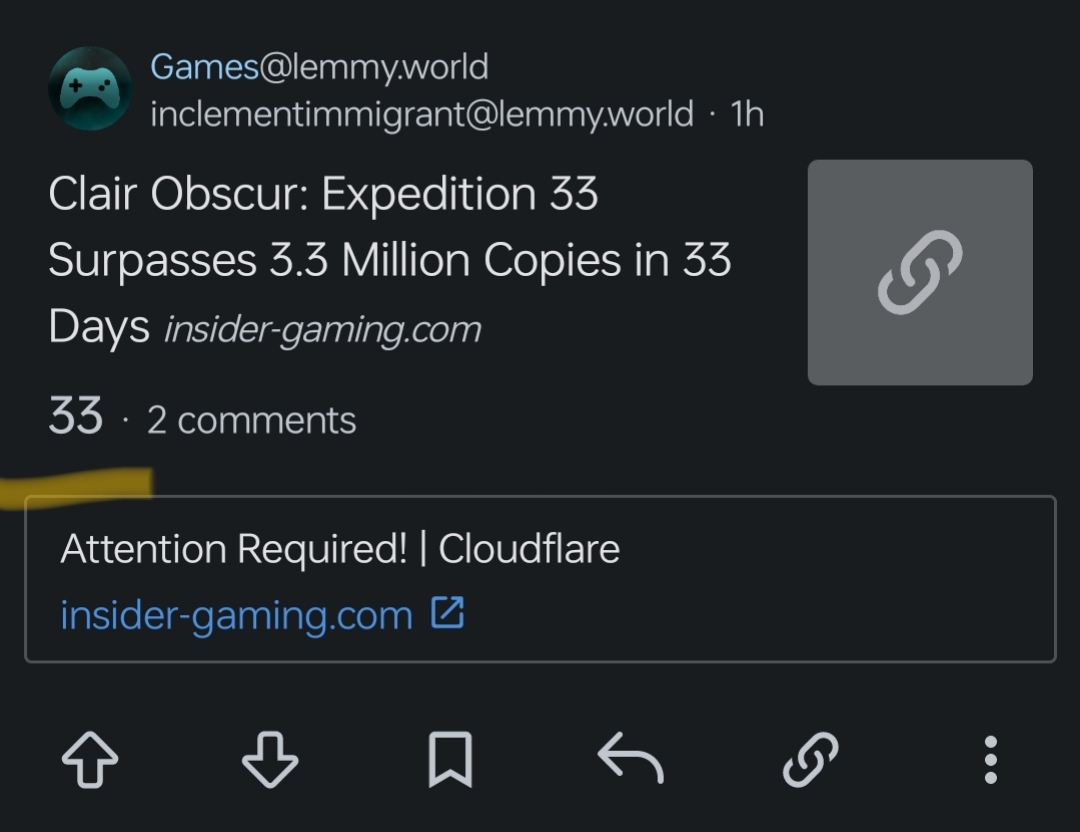Upvote the Clair Obscur post
The width and height of the screenshot is (1080, 832).
click(90, 760)
